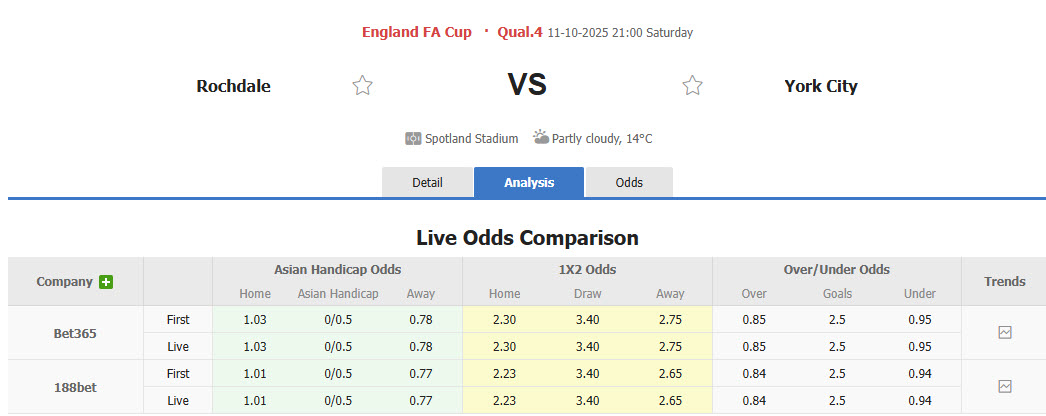Click the 188bet company name

[75, 386]
